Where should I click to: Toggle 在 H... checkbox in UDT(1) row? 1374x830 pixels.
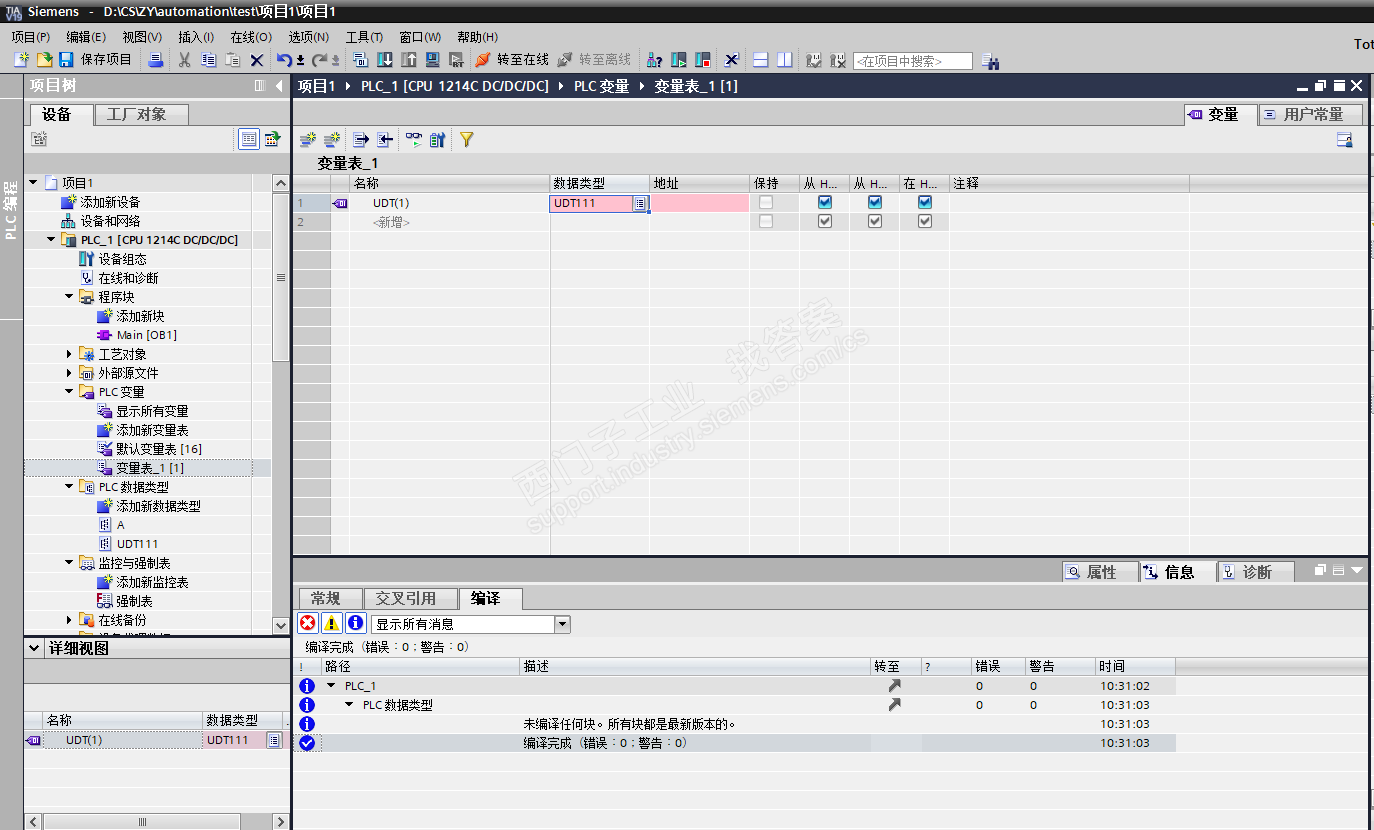point(925,203)
